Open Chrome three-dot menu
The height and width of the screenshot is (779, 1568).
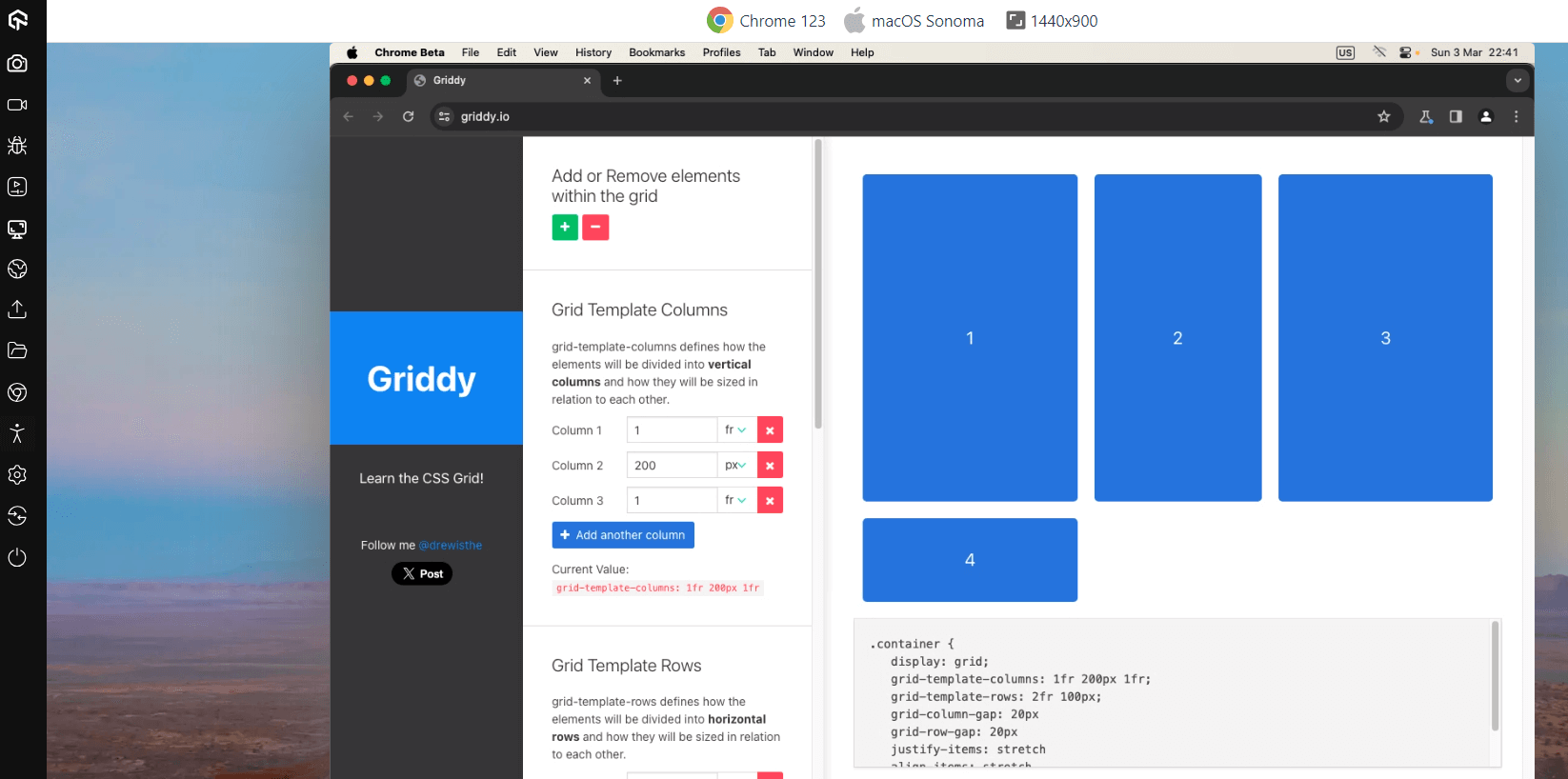(1517, 117)
